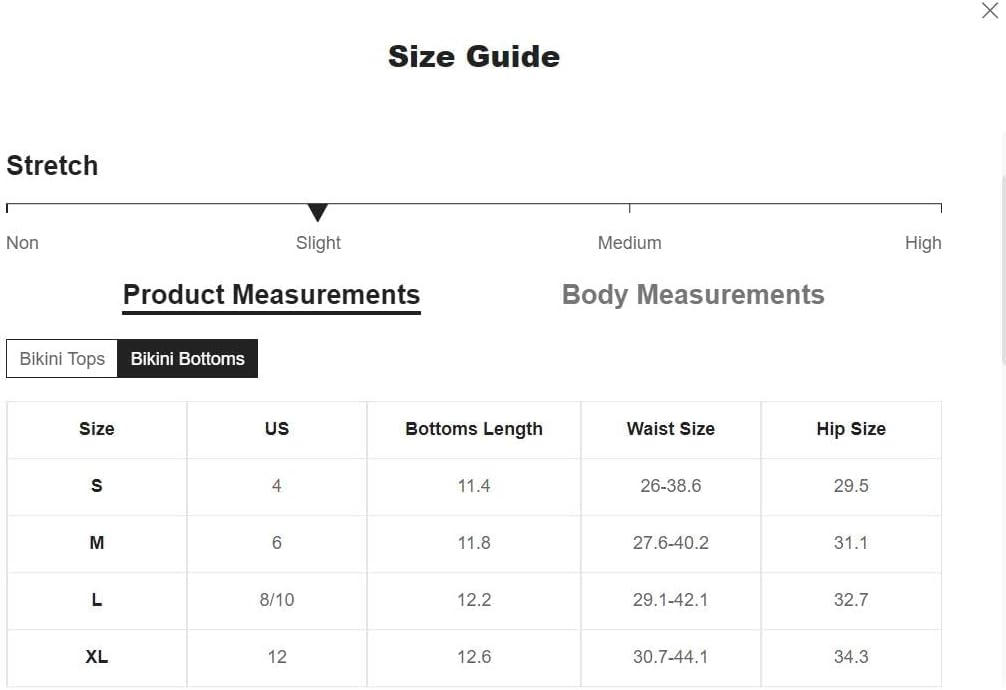
Task: Switch to the Body Measurements tab
Action: coord(693,295)
